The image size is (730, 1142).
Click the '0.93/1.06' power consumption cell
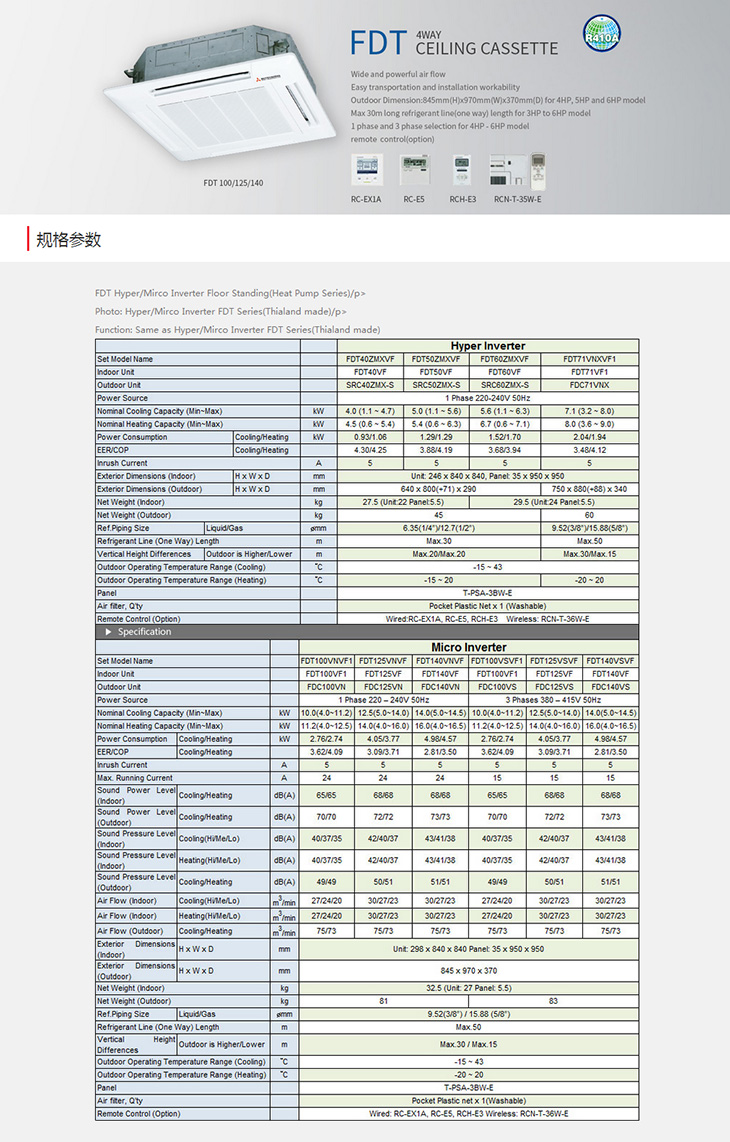(370, 438)
